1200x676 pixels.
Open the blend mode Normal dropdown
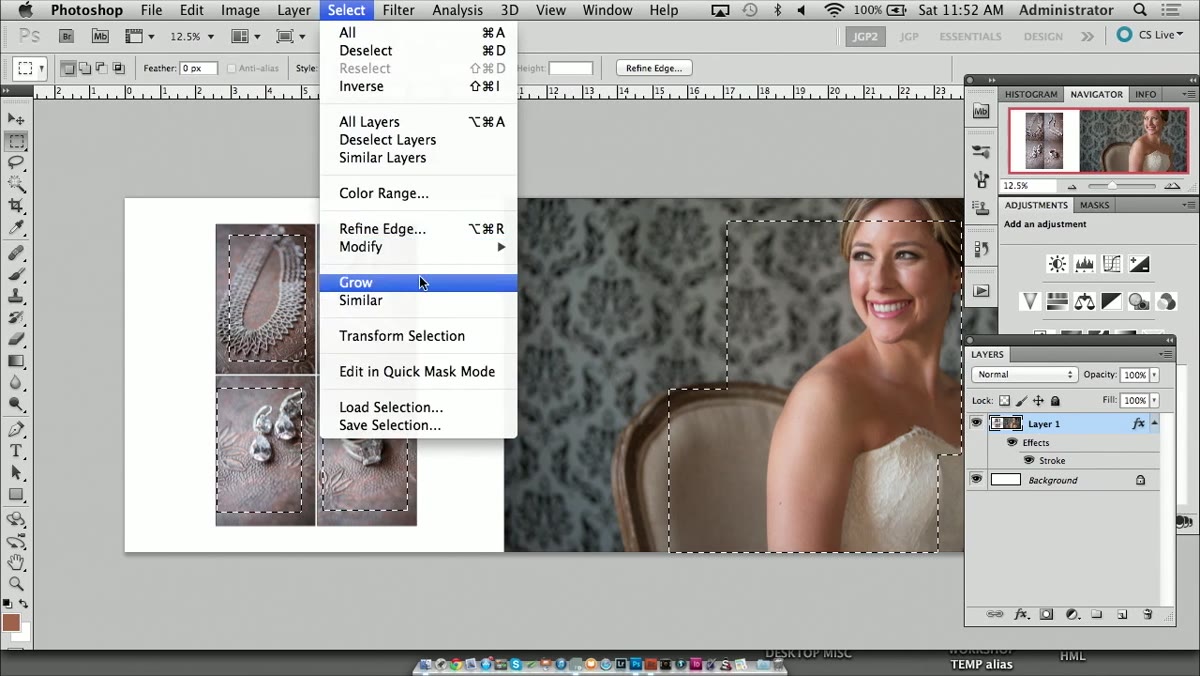click(x=1024, y=375)
